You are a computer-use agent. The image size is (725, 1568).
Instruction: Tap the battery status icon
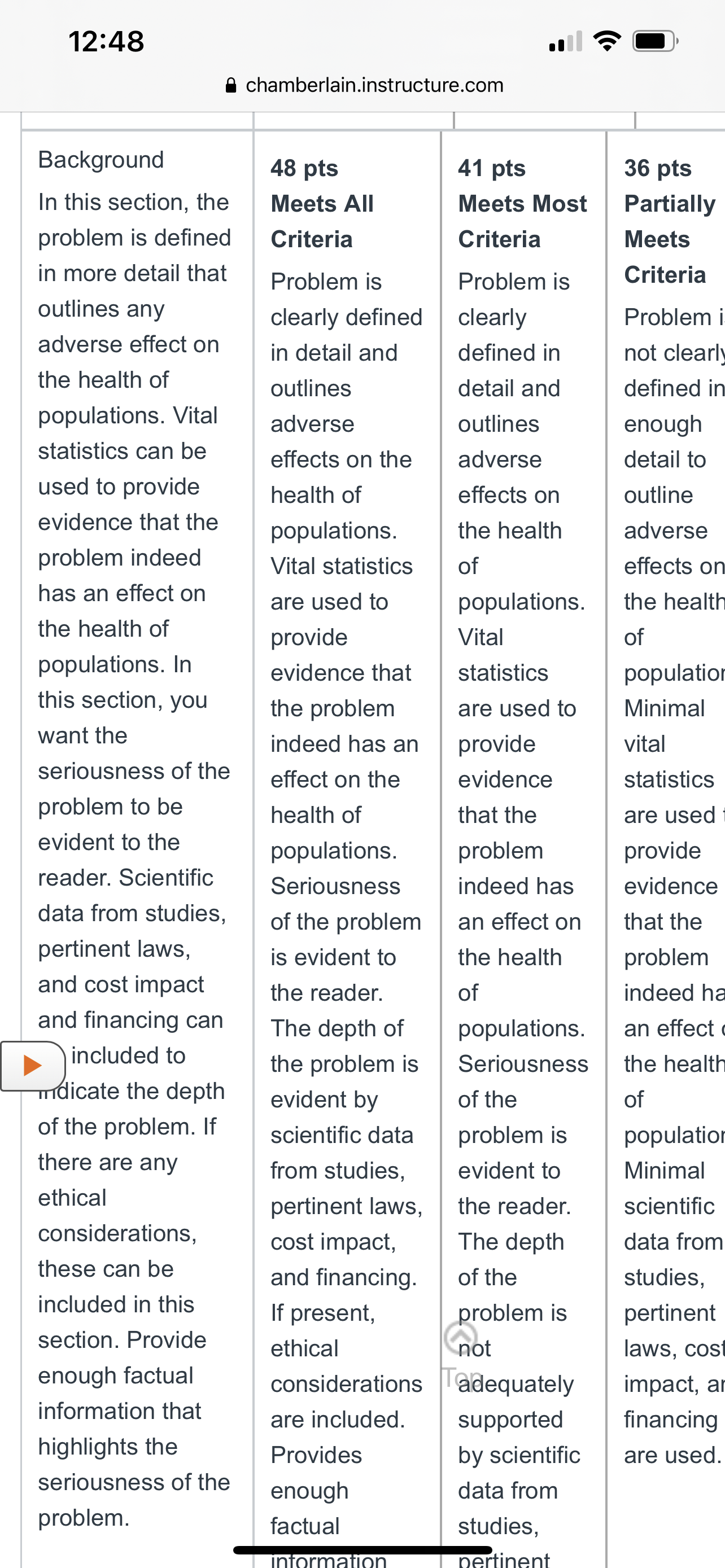pos(656,41)
